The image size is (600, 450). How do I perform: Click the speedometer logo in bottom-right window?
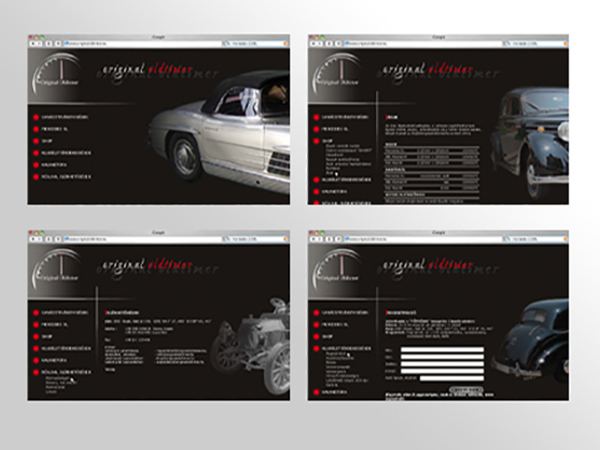pos(342,272)
